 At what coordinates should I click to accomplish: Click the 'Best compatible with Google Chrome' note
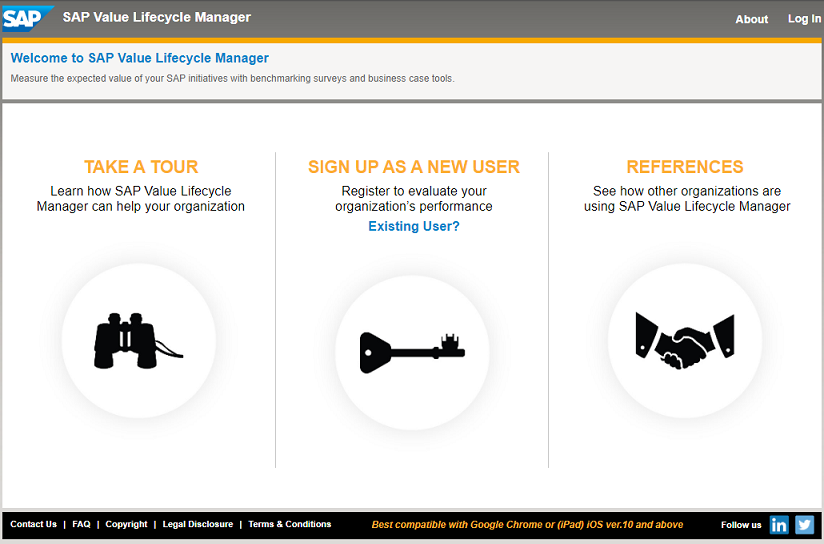527,525
